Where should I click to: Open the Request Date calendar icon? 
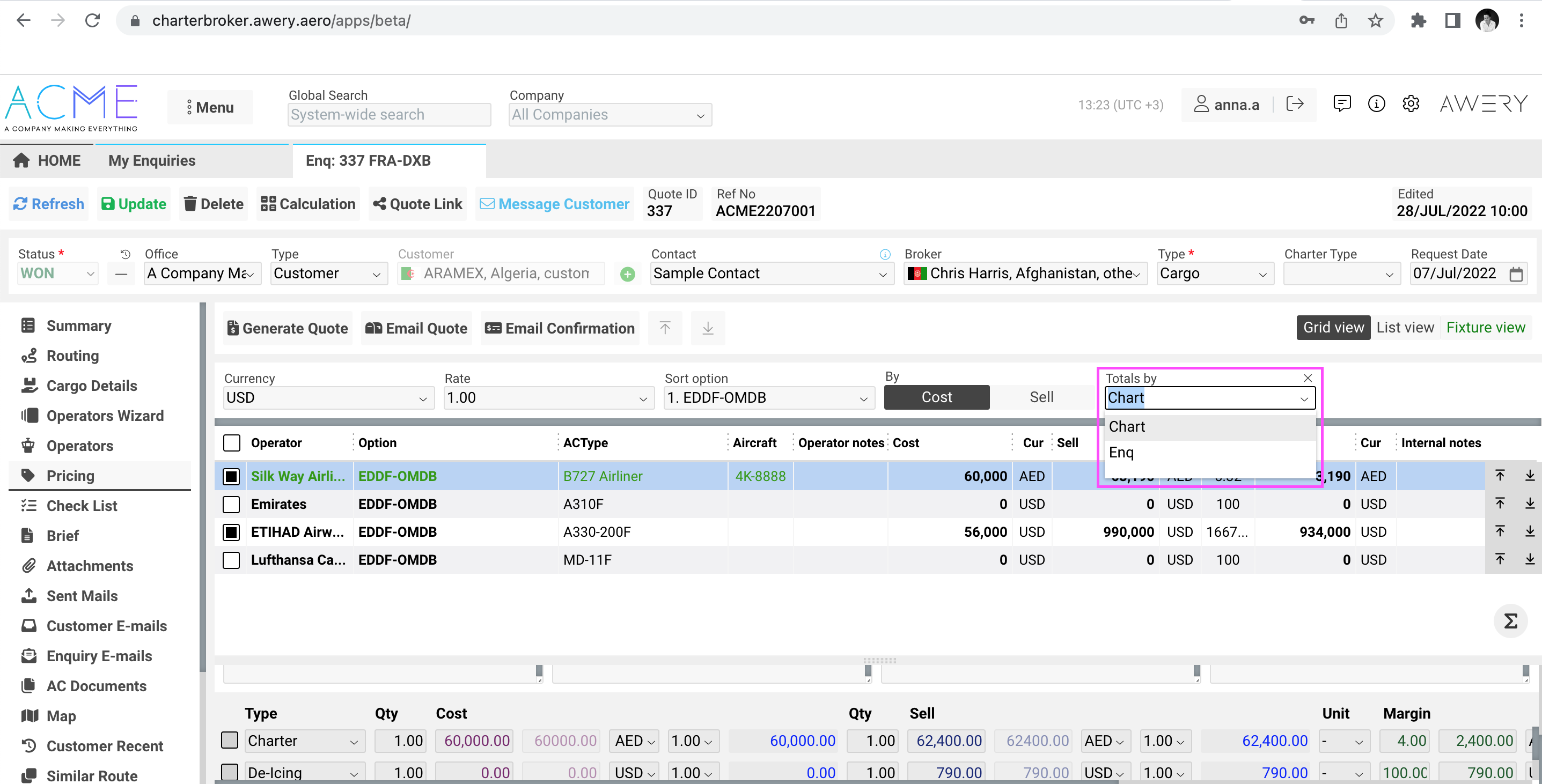[x=1515, y=274]
